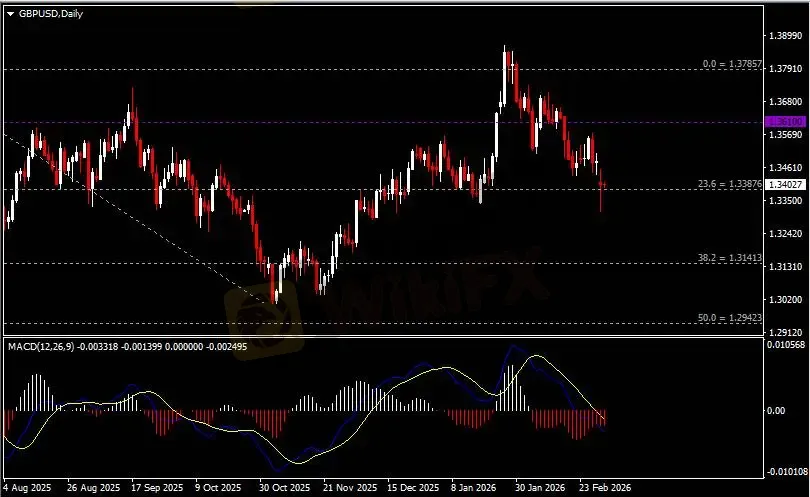810x497 pixels.
Task: Click the current price tag 1.34027
Action: [x=785, y=184]
